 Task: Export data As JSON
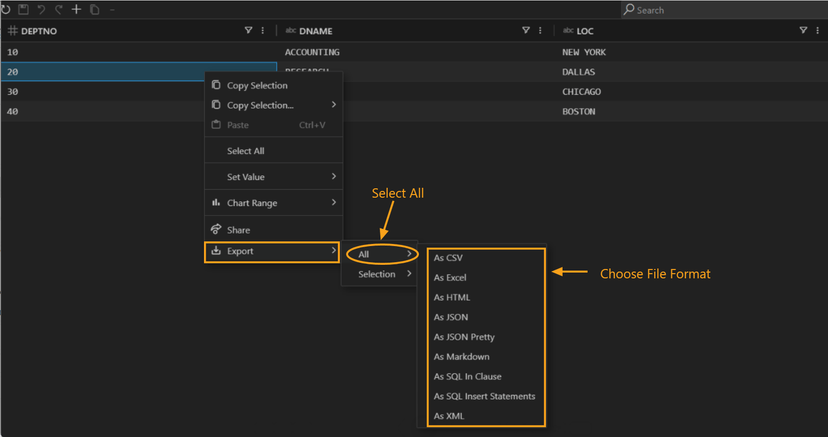point(485,317)
